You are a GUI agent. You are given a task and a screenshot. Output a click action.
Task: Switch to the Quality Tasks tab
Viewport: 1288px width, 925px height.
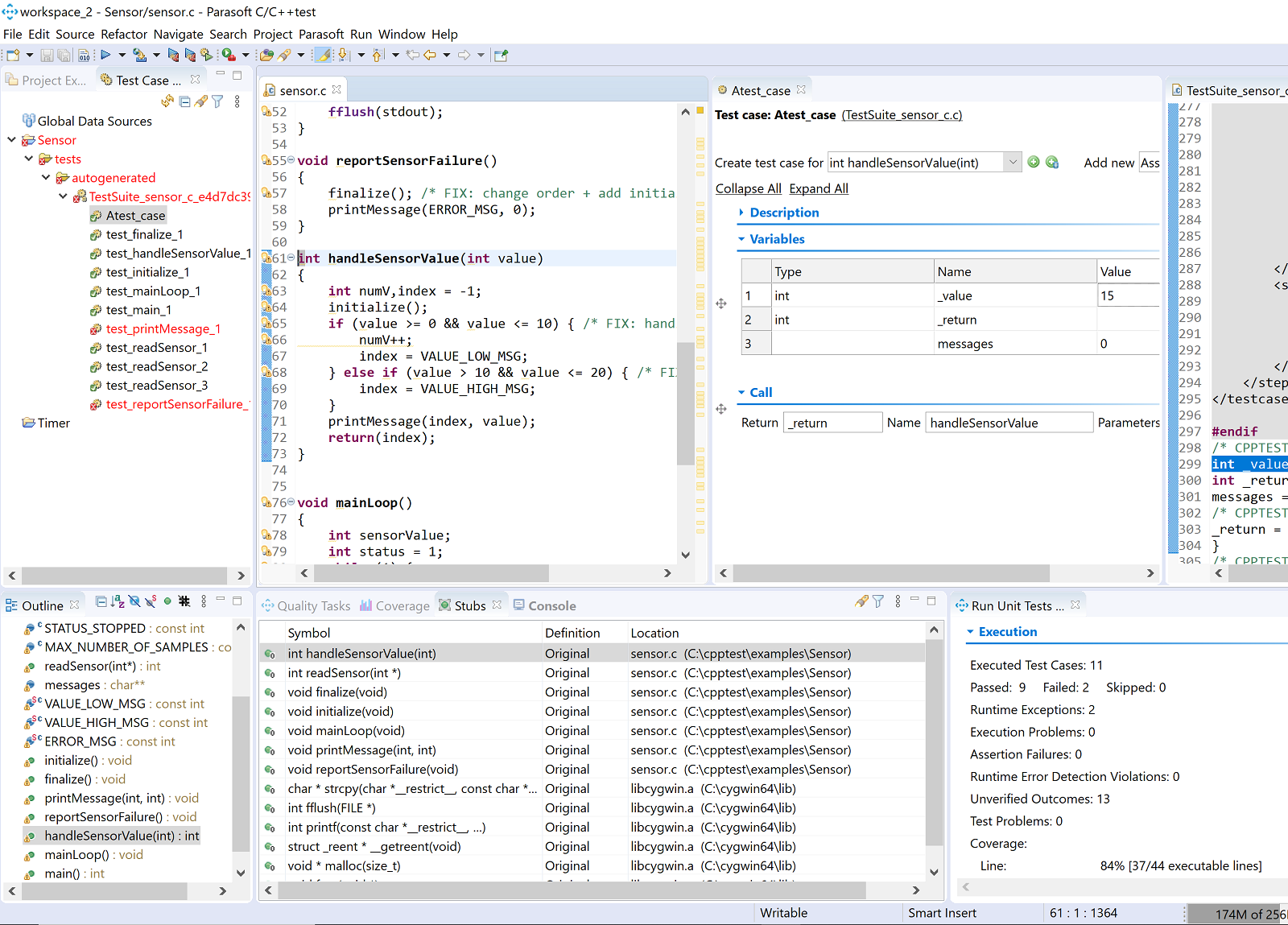click(306, 605)
